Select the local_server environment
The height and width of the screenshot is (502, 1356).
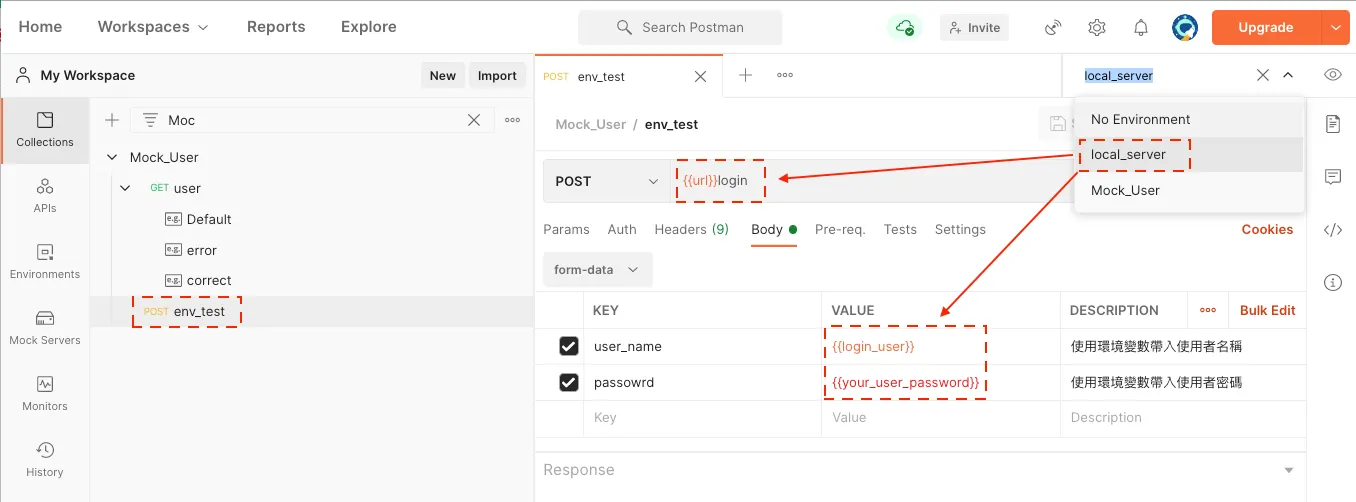[1189, 155]
